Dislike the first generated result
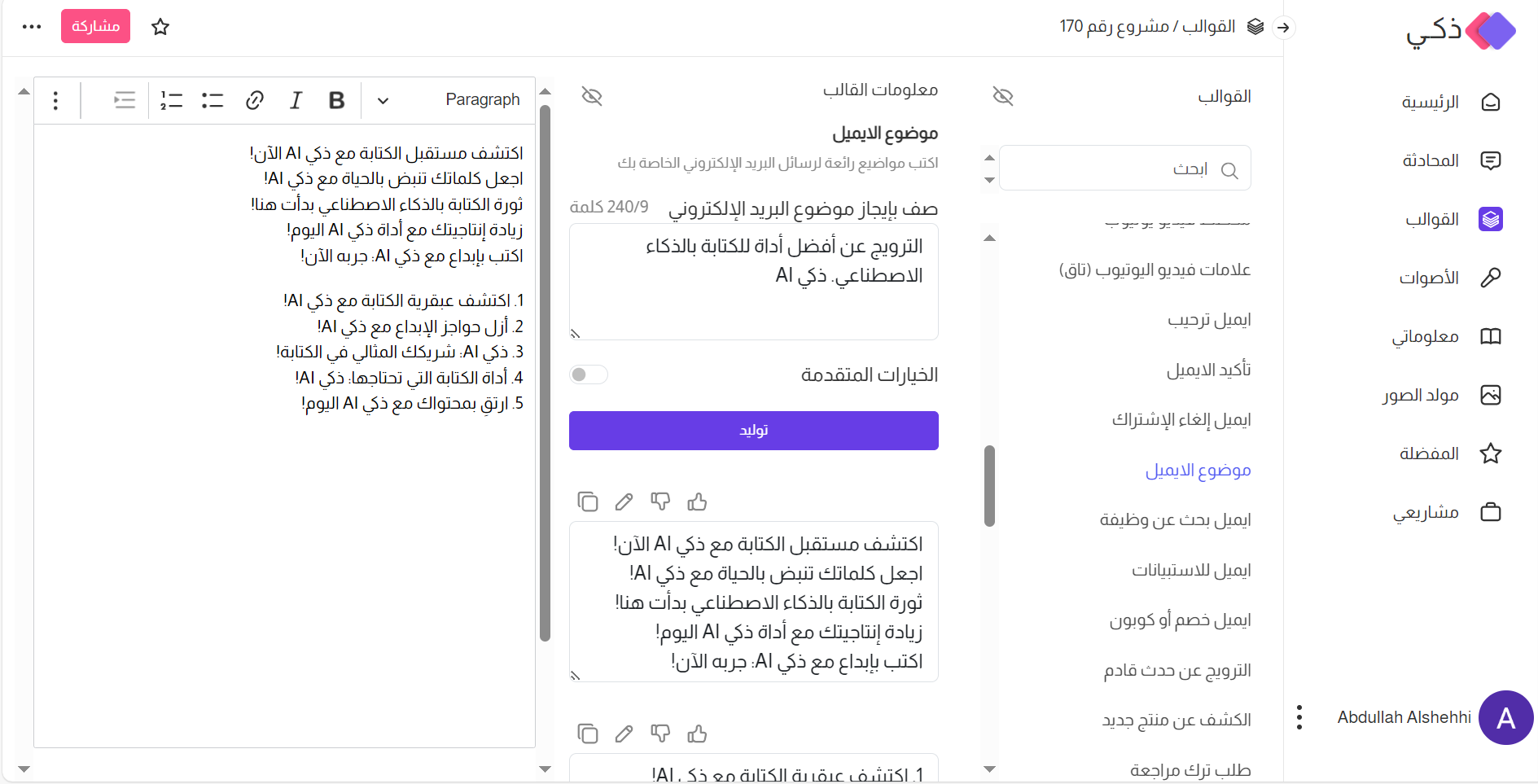This screenshot has height=784, width=1538. [660, 501]
